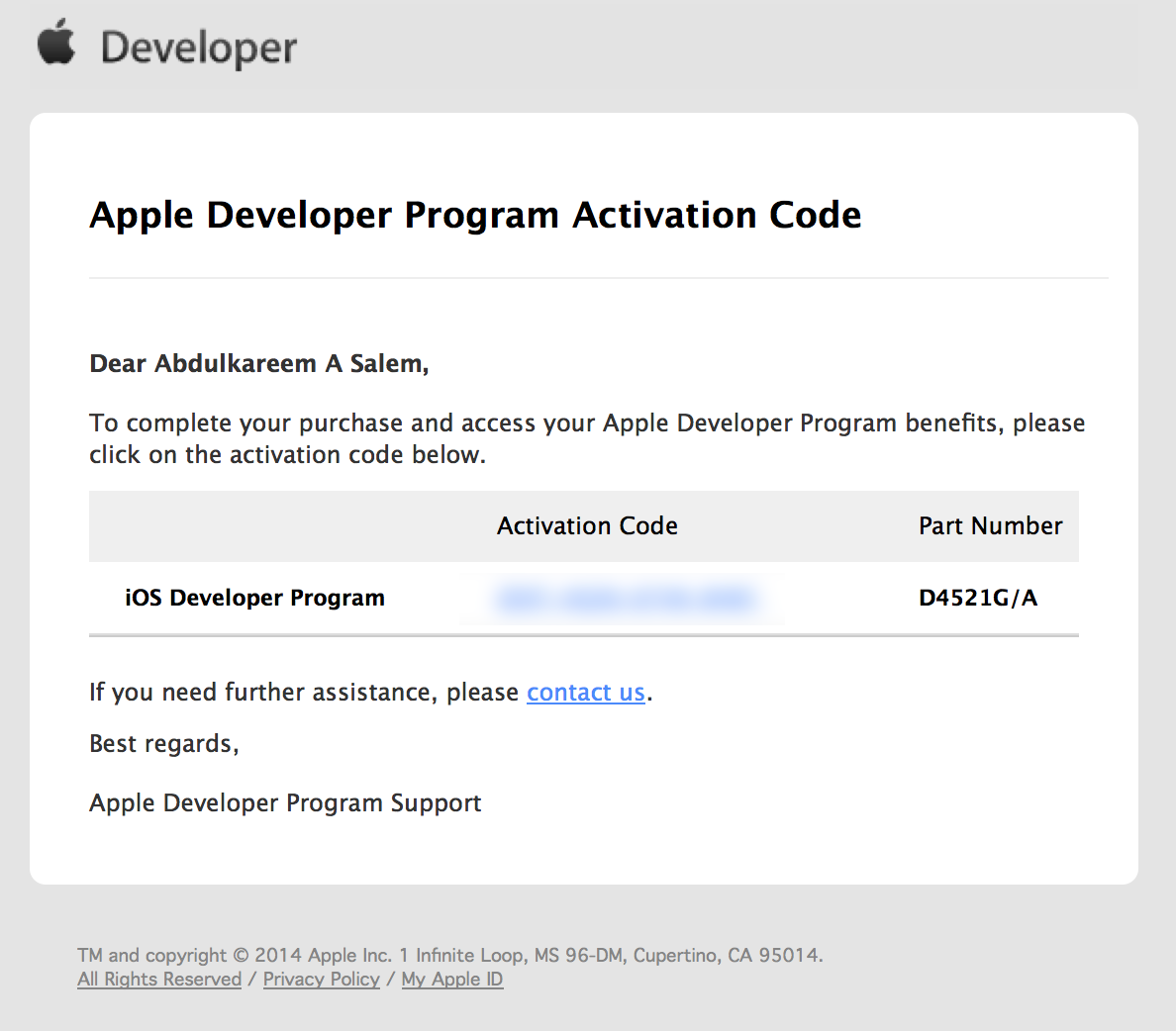Select the part number D4521G/A
The image size is (1176, 1031).
(x=978, y=598)
